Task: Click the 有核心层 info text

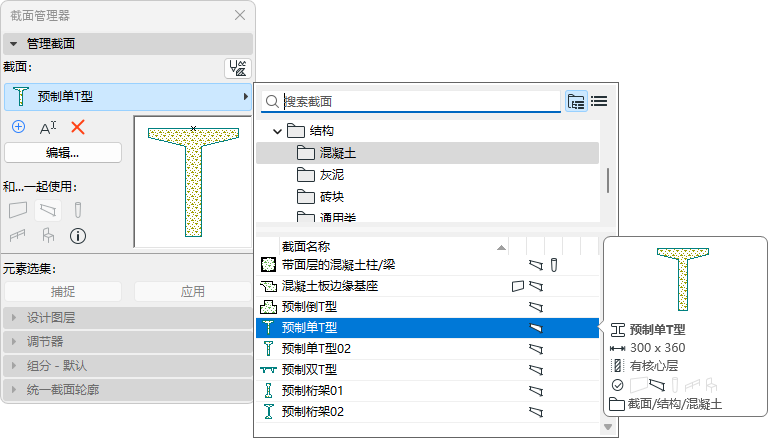Action: [654, 366]
